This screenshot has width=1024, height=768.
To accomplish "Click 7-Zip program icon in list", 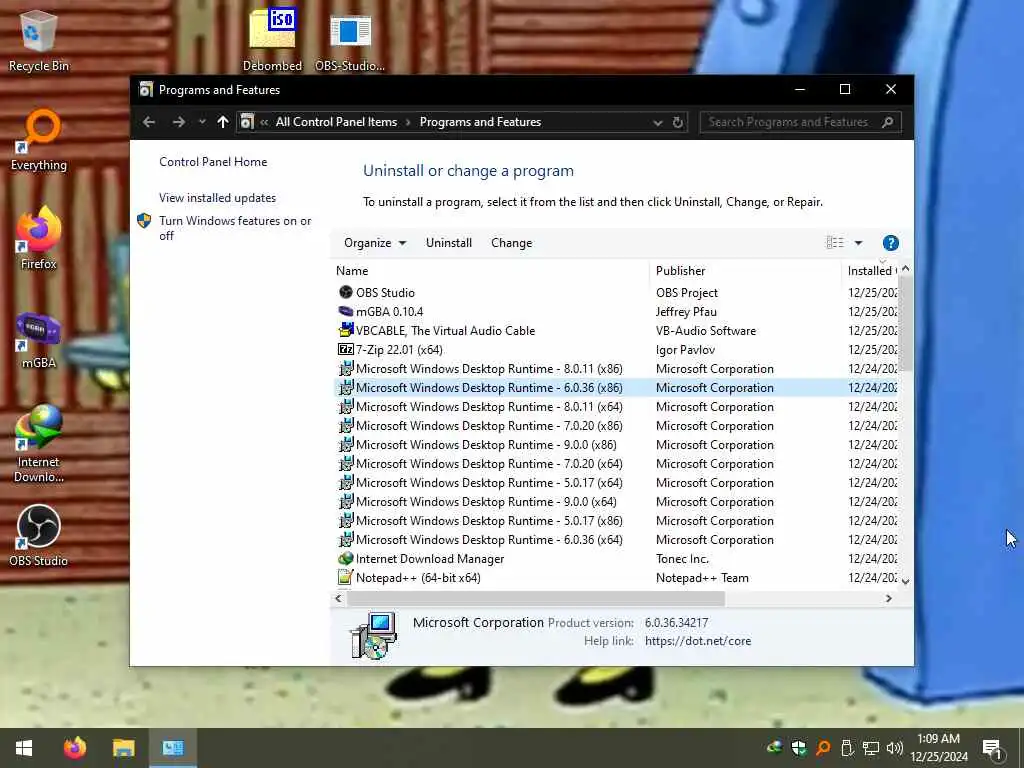I will (345, 349).
